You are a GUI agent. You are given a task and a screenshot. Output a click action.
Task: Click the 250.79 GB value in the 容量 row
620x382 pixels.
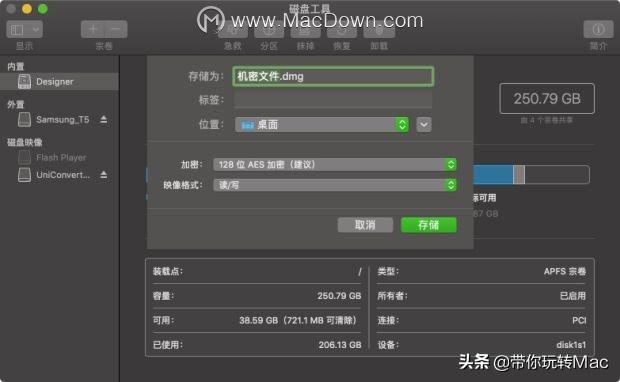point(339,296)
